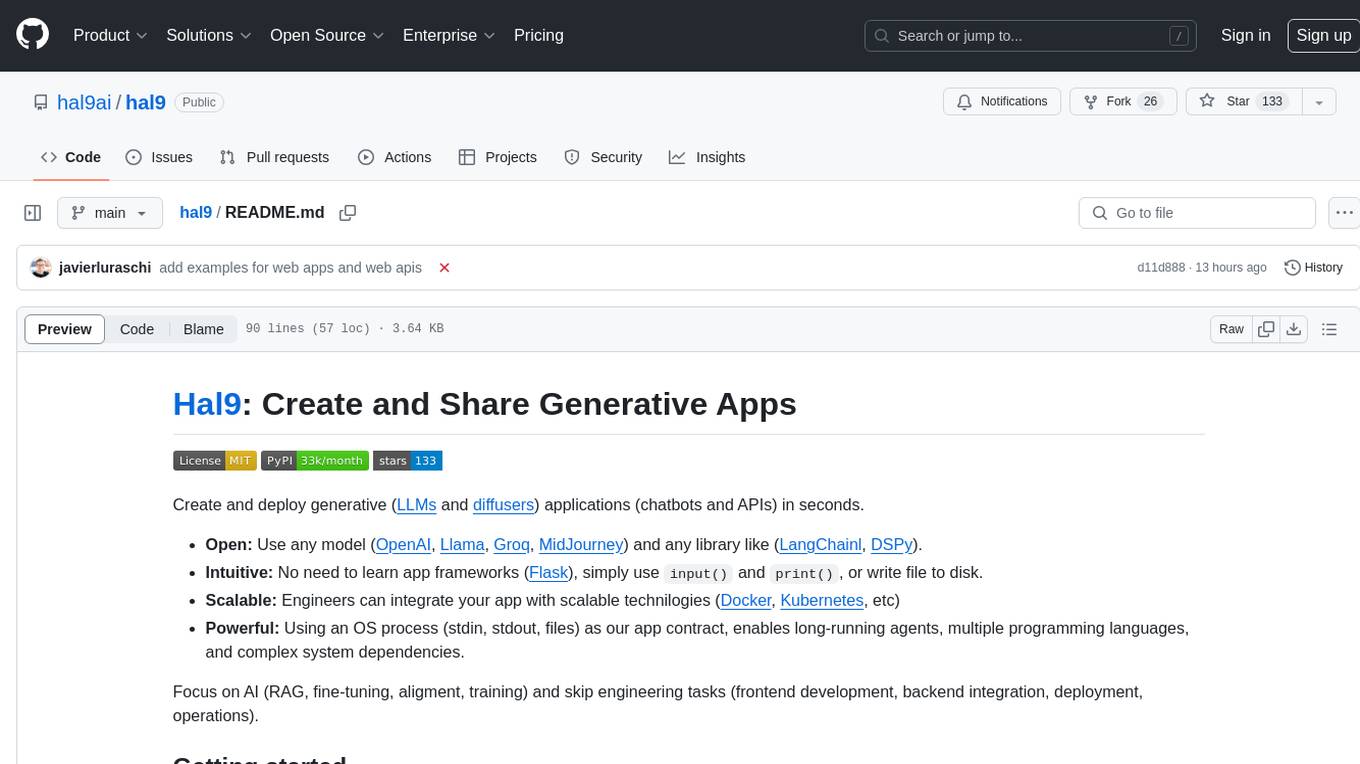Copy raw file contents
This screenshot has height=764, width=1360.
1266,329
